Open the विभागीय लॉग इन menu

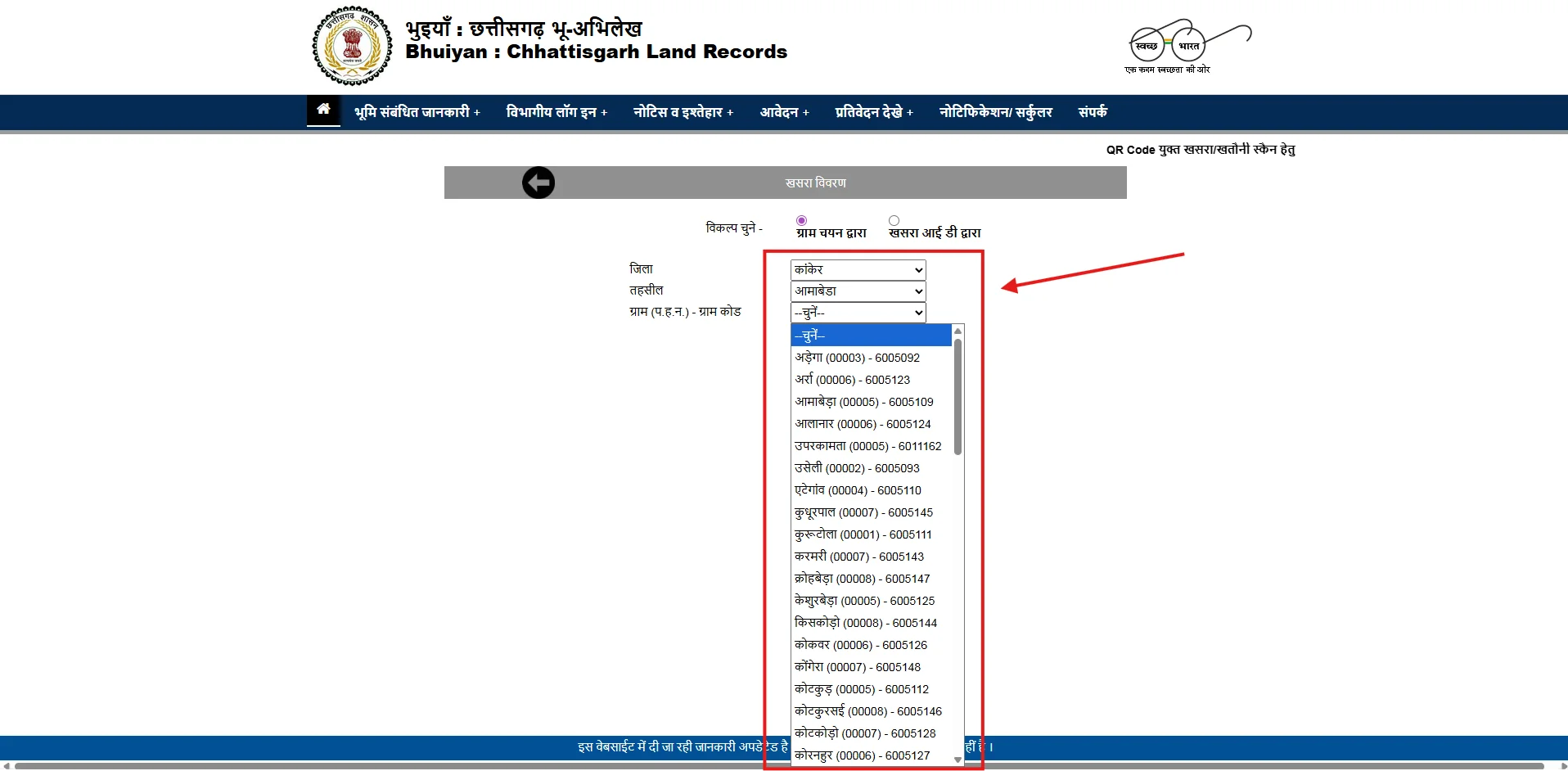556,111
